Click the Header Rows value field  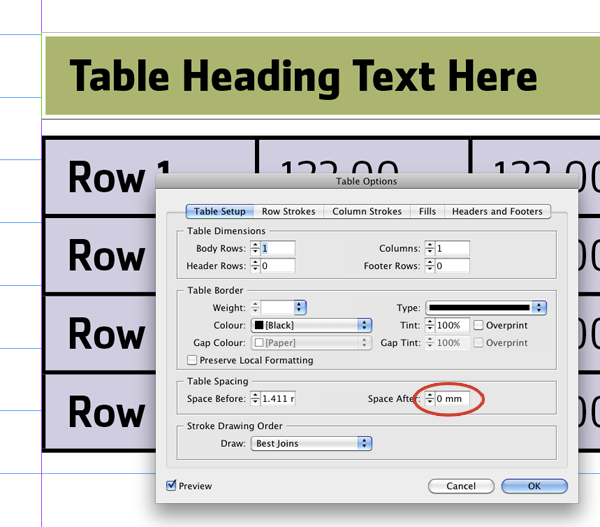[x=278, y=266]
